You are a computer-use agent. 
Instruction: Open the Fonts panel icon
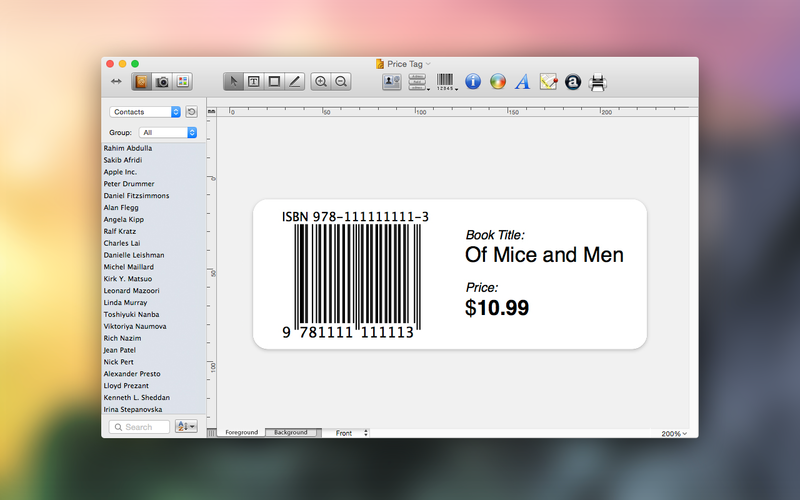tap(522, 82)
